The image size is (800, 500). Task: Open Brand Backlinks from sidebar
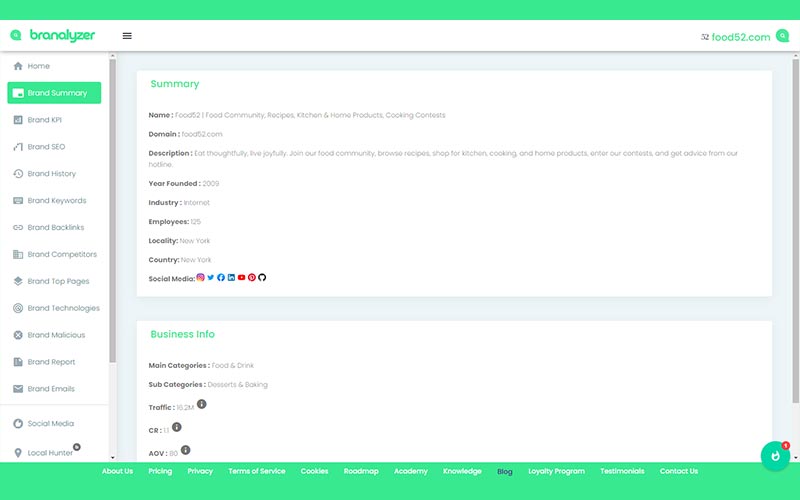[54, 228]
